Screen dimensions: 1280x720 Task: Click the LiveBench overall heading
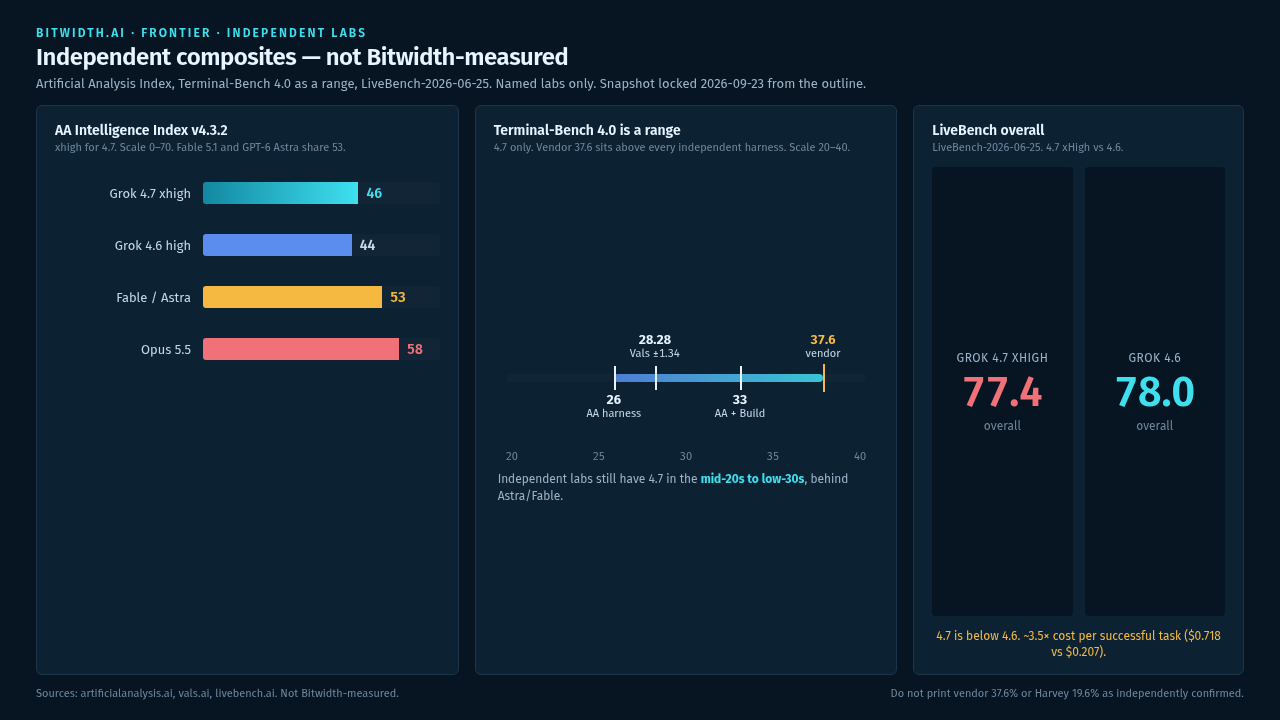[988, 130]
